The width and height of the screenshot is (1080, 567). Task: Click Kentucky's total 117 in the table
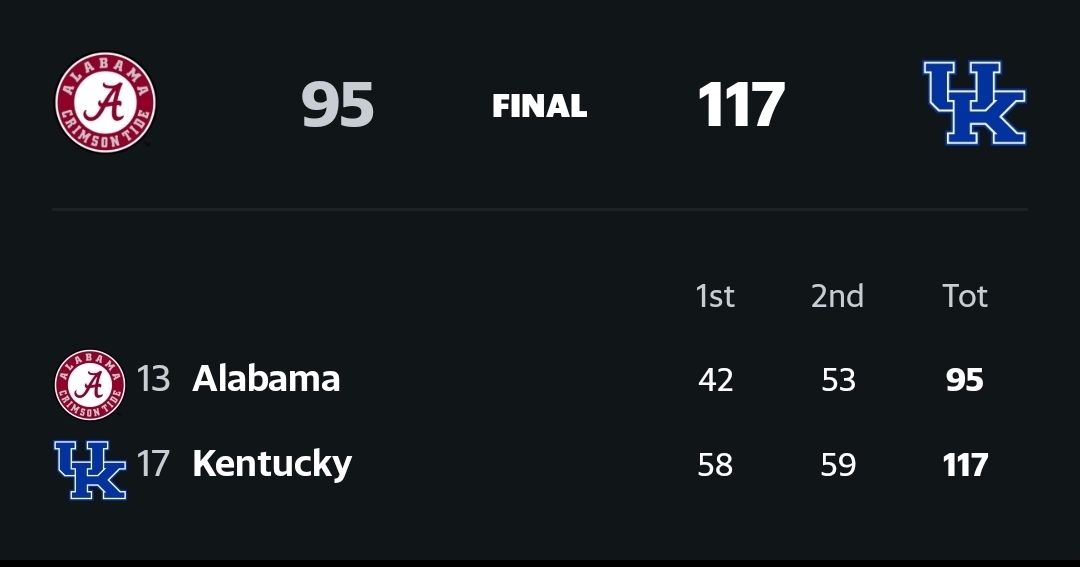965,465
